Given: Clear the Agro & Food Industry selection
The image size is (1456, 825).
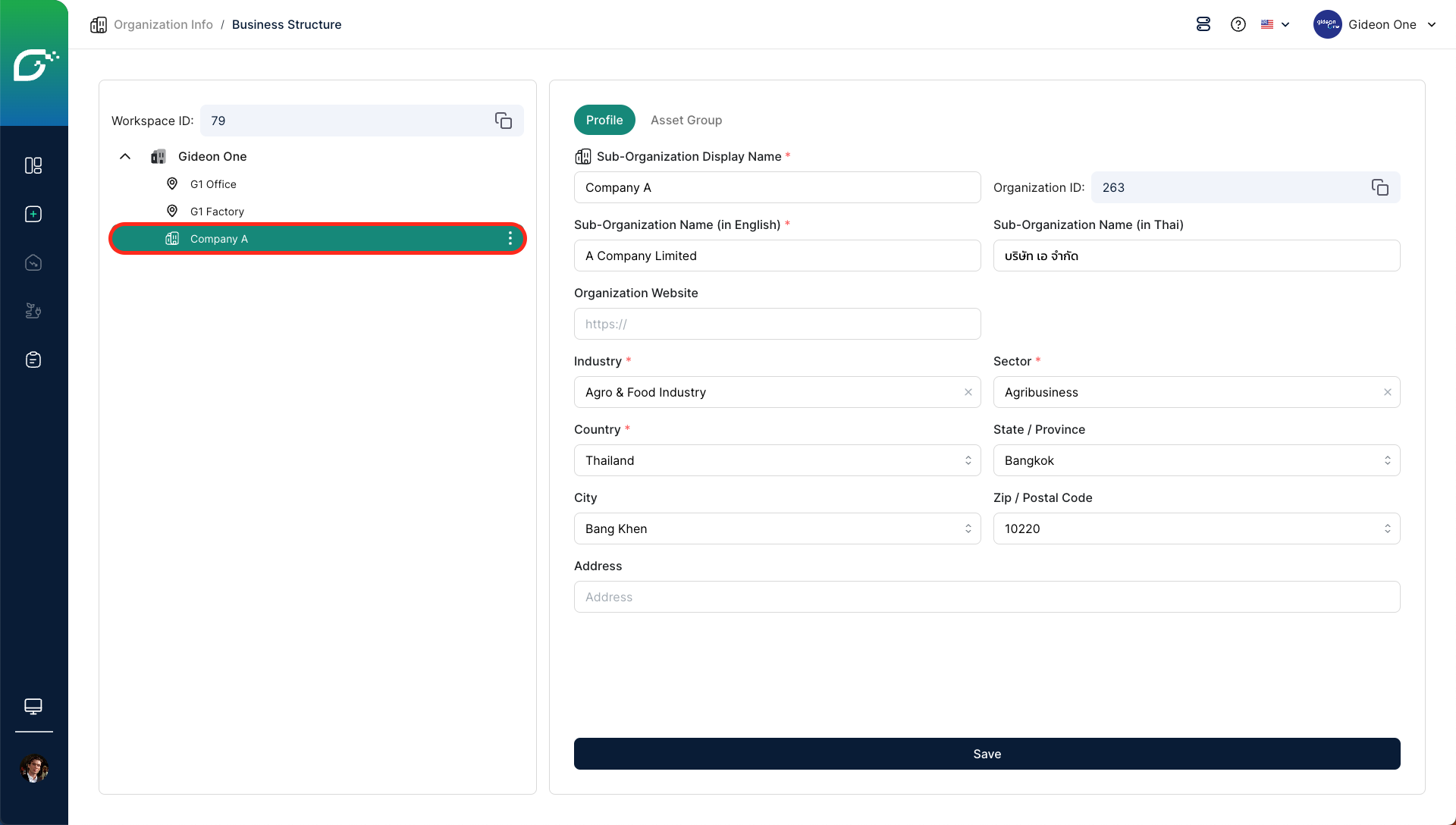Looking at the screenshot, I should pyautogui.click(x=968, y=392).
